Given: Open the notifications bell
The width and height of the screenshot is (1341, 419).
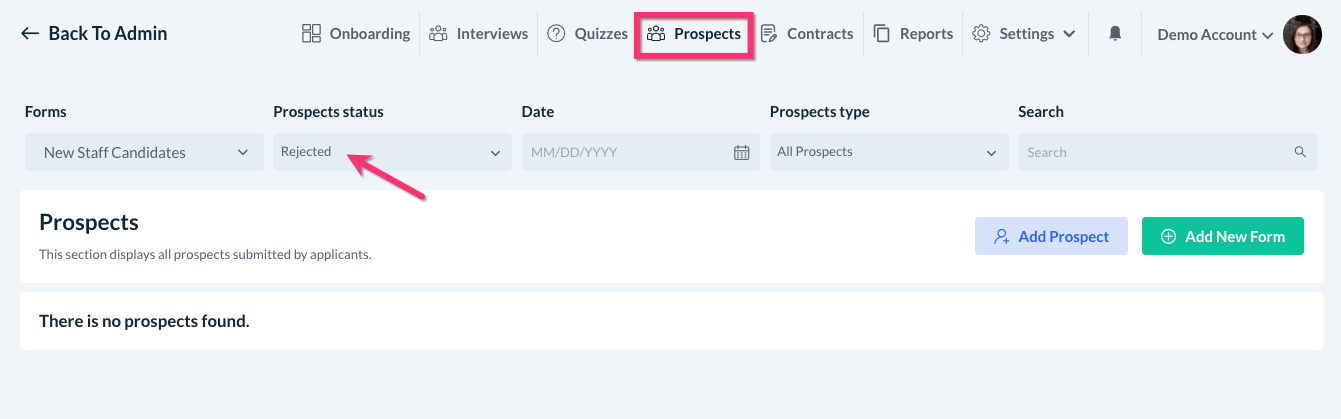Looking at the screenshot, I should click(x=1115, y=34).
